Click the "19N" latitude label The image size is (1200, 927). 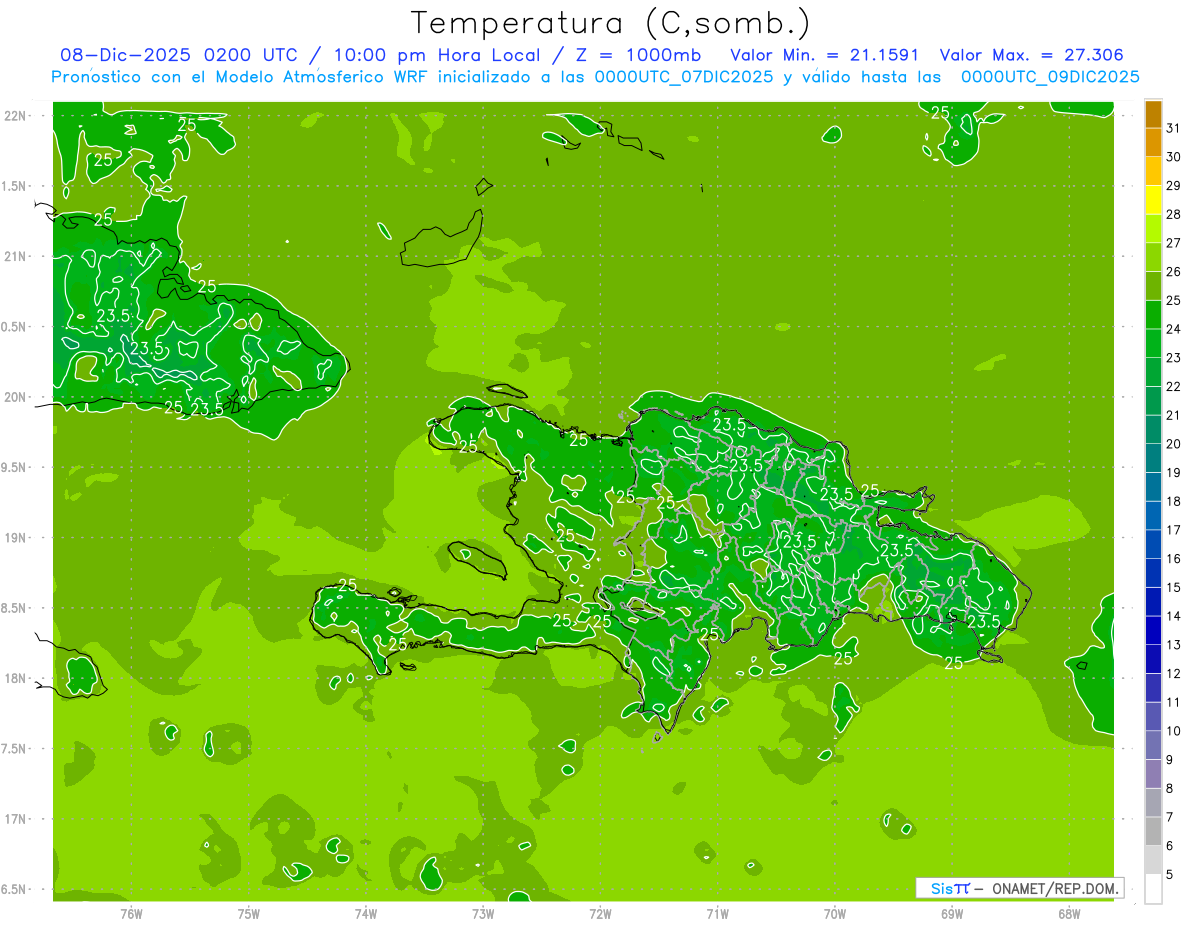click(x=17, y=537)
